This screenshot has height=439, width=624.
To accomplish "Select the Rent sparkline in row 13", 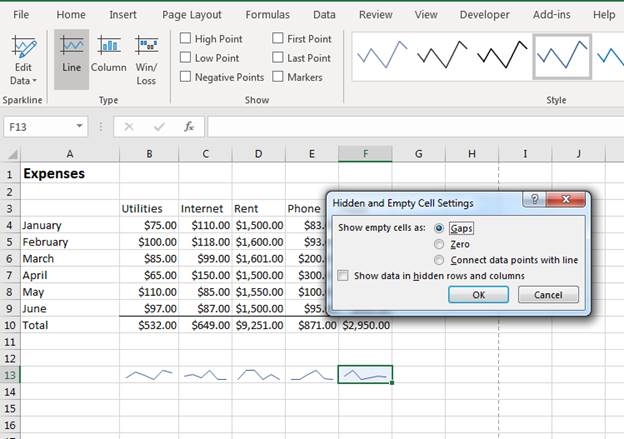I will coord(259,375).
